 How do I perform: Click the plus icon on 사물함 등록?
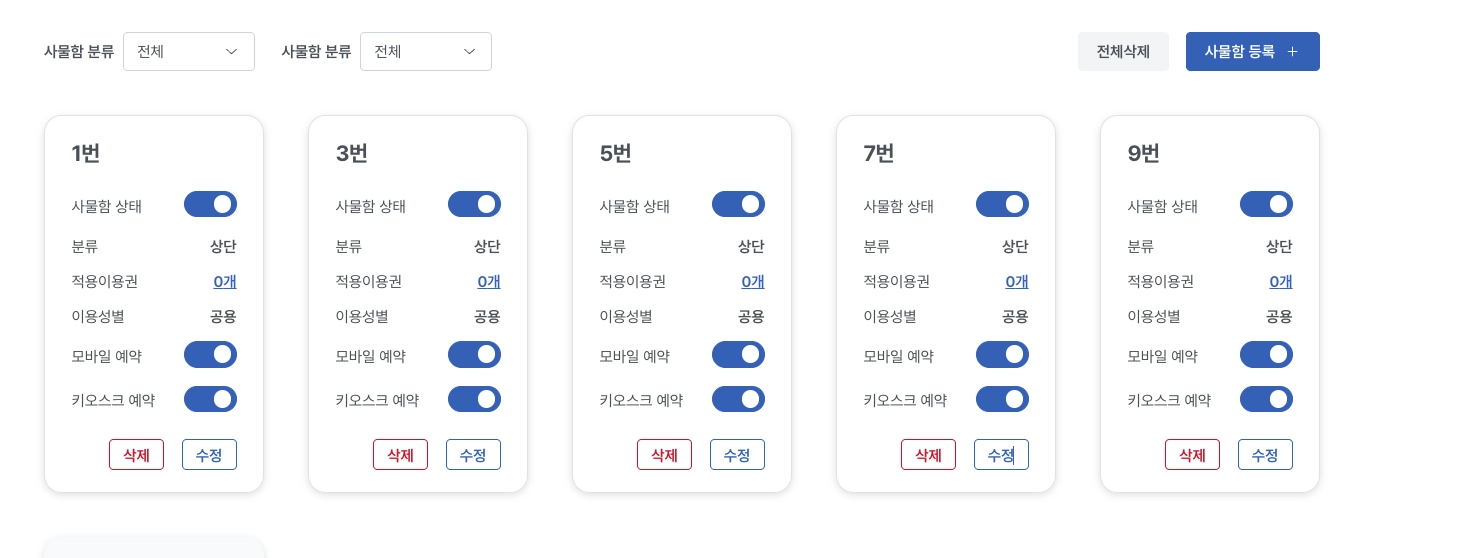(1292, 52)
